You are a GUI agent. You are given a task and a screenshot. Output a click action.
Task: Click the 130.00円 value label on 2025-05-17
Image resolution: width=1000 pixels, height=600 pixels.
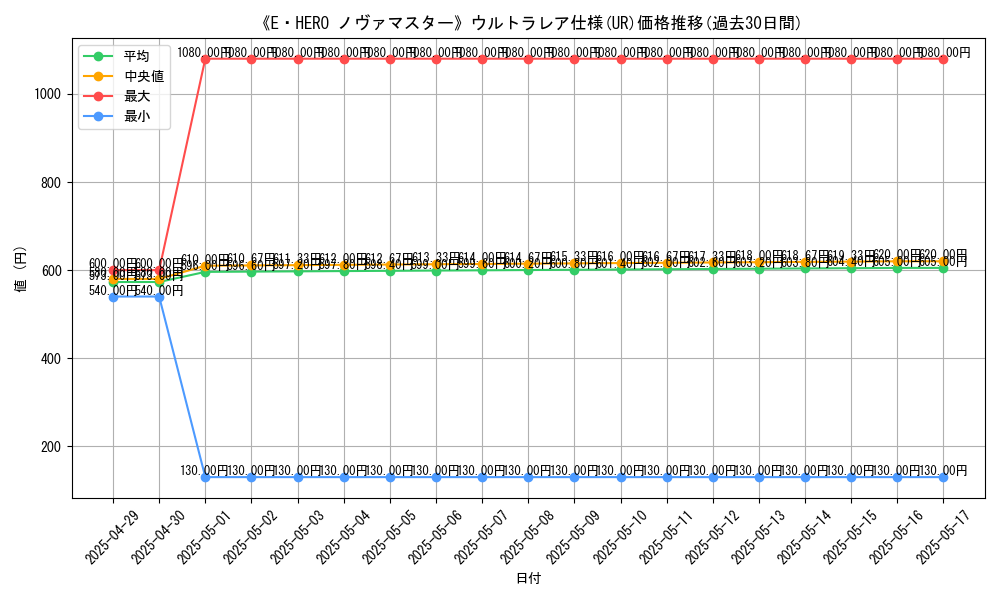coord(943,471)
